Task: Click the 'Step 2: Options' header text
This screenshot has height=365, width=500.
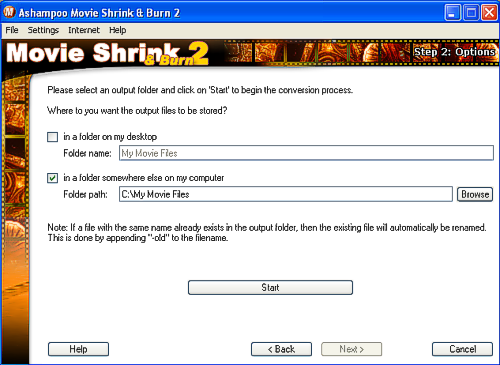Action: (x=455, y=52)
